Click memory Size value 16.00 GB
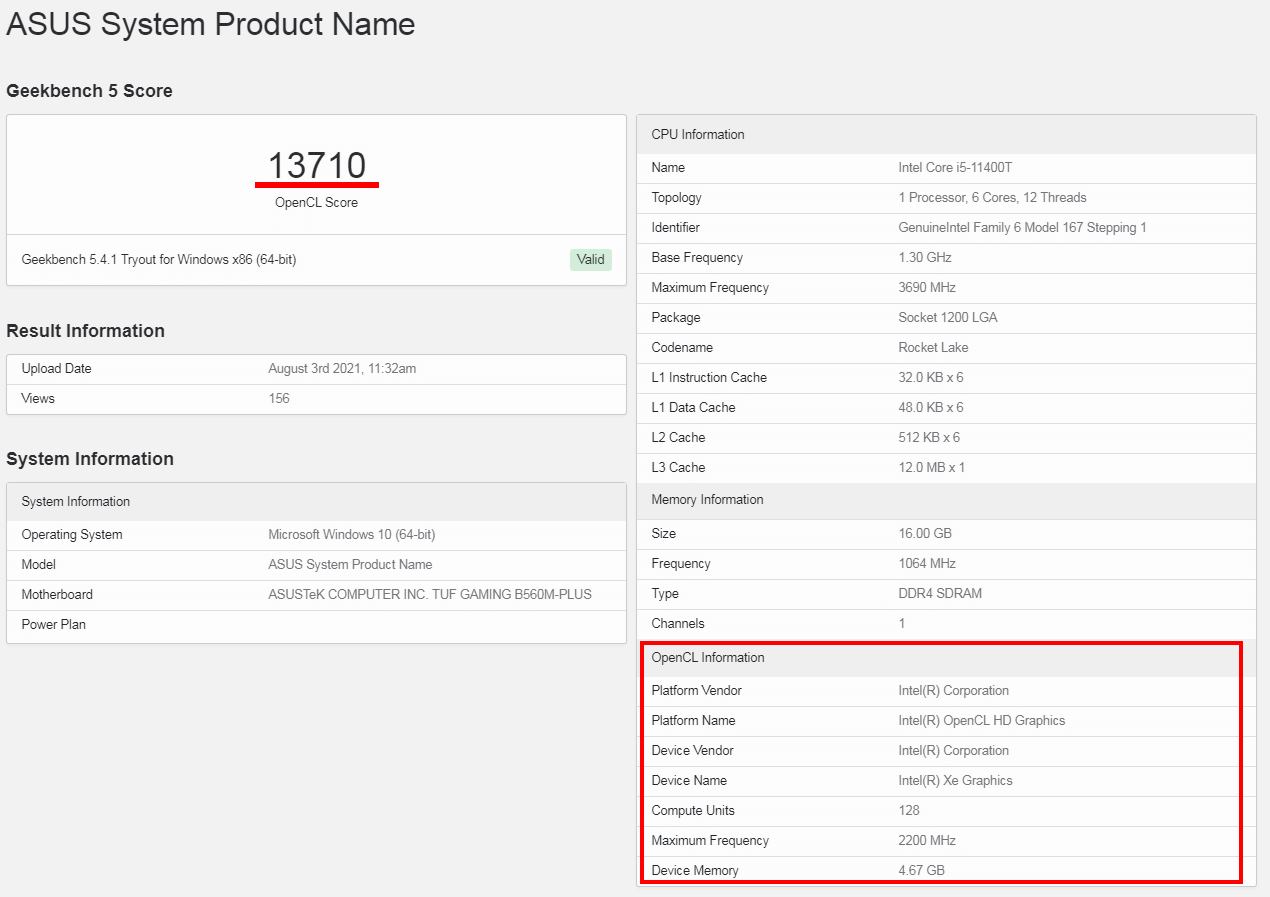1270x897 pixels. 925,533
